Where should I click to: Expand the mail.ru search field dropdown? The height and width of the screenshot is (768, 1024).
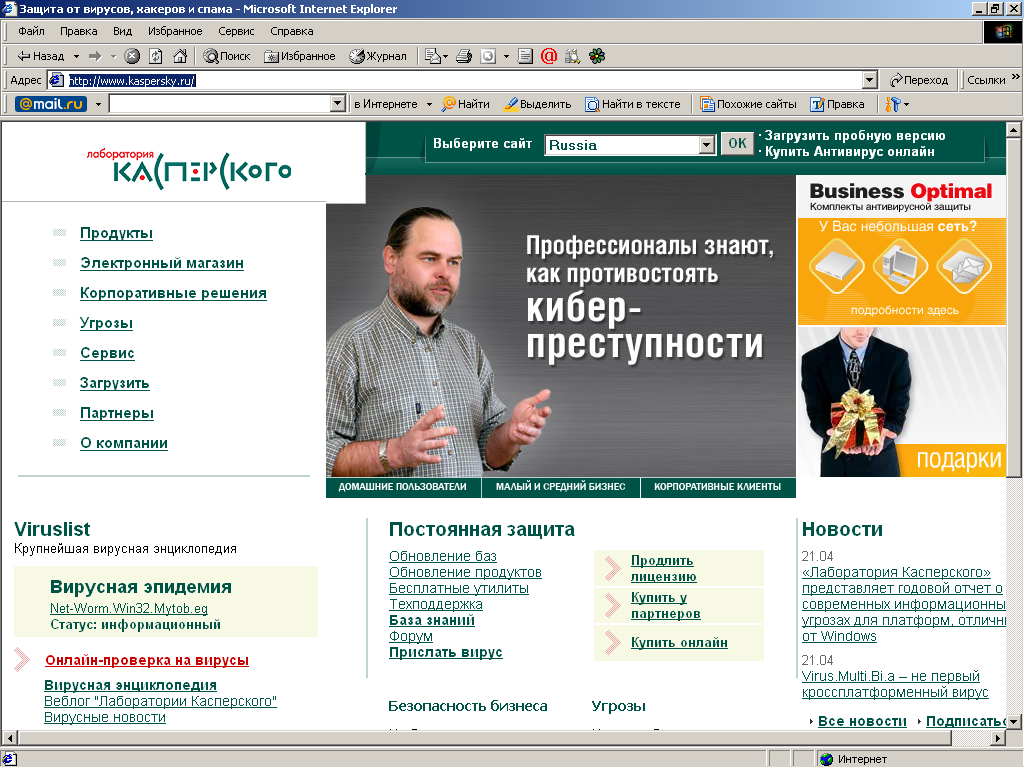[338, 104]
